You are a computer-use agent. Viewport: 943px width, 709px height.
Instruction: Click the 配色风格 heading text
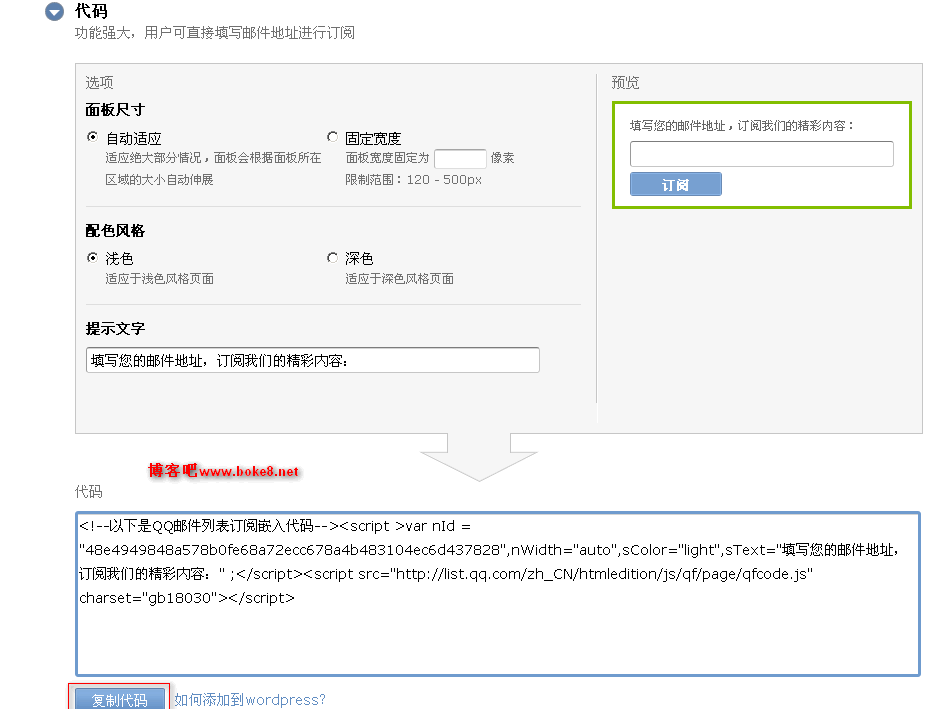pos(115,231)
